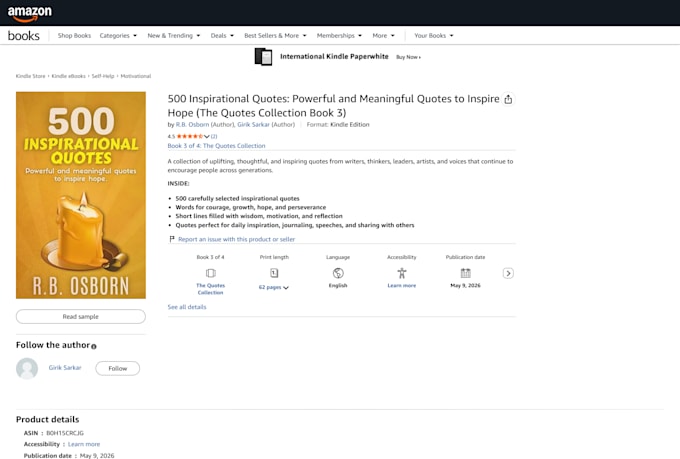The width and height of the screenshot is (680, 459).
Task: Expand Best Sellers & More dropdown
Action: tap(275, 36)
